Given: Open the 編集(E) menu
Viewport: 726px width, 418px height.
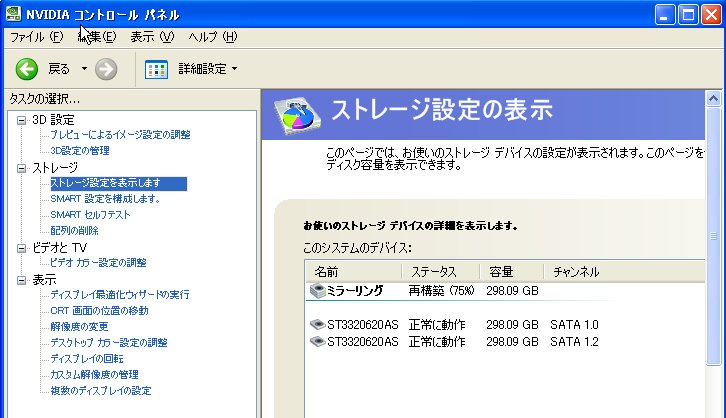Looking at the screenshot, I should coord(97,37).
